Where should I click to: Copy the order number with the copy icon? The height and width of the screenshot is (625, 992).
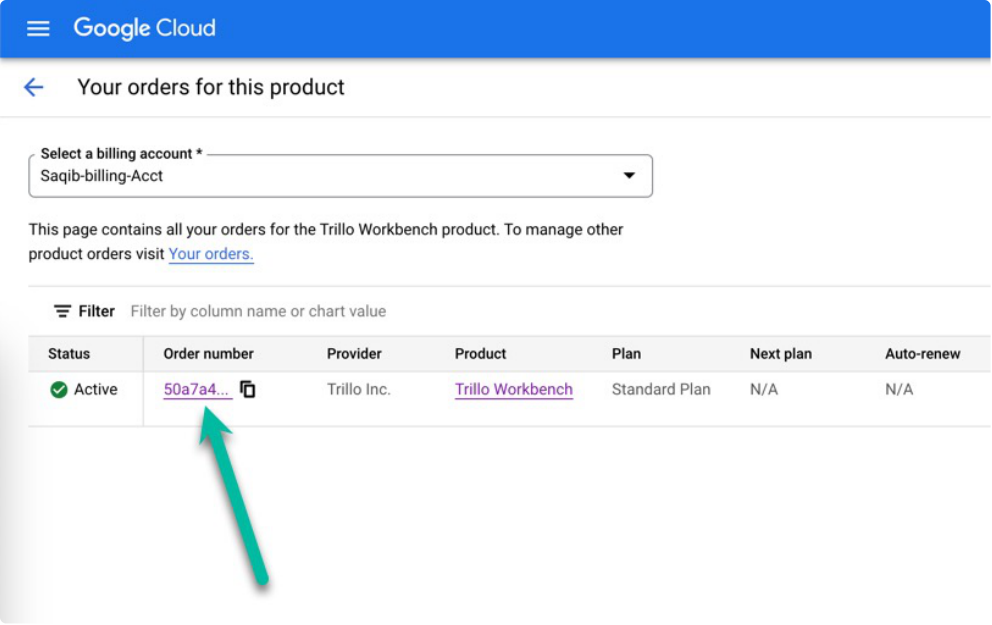point(248,390)
